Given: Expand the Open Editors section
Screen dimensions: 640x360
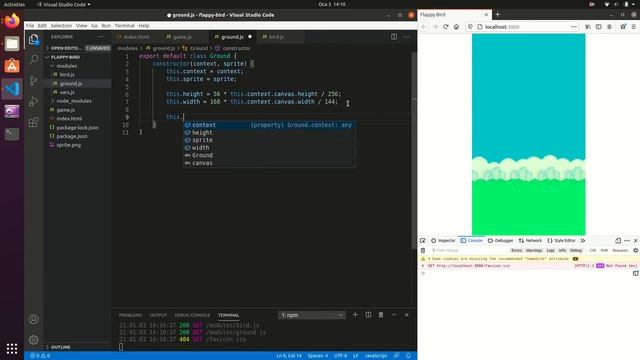Looking at the screenshot, I should (x=77, y=48).
